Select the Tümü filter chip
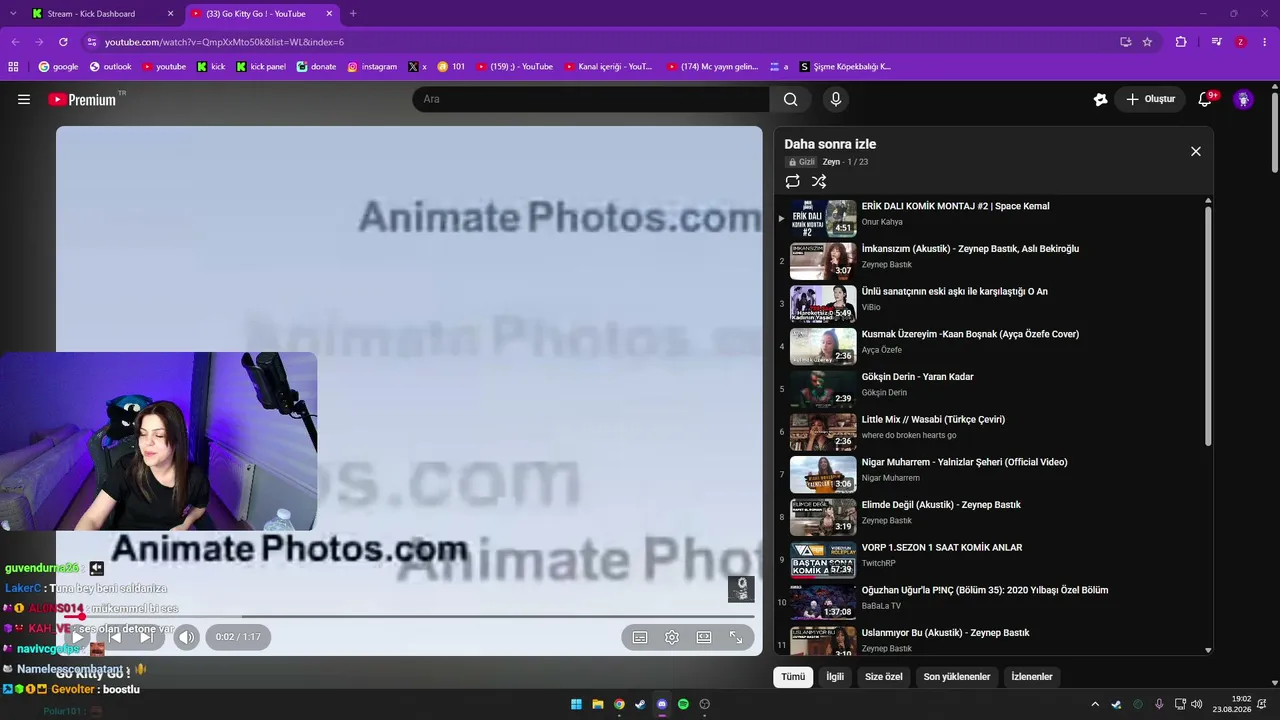 (x=793, y=677)
